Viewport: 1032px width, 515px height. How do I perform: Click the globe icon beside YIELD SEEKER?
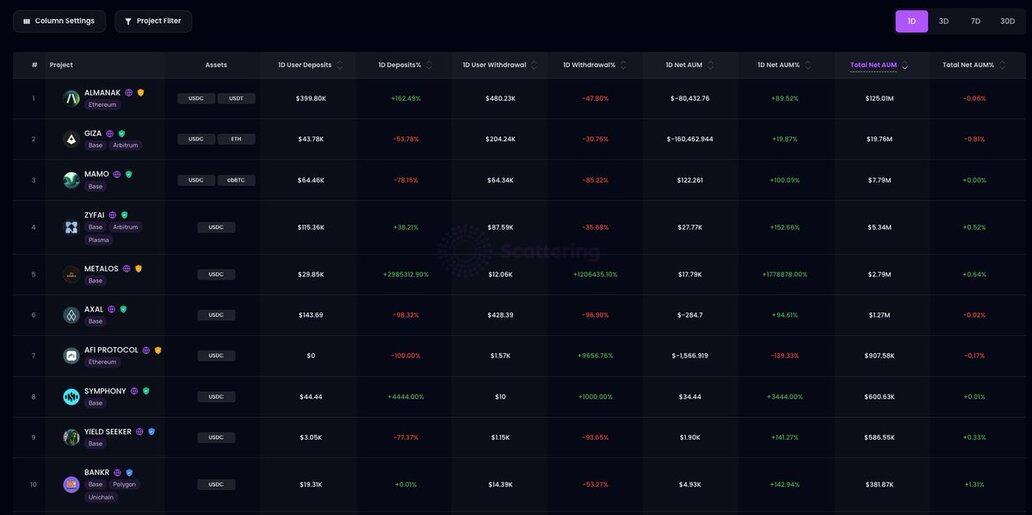click(x=139, y=432)
